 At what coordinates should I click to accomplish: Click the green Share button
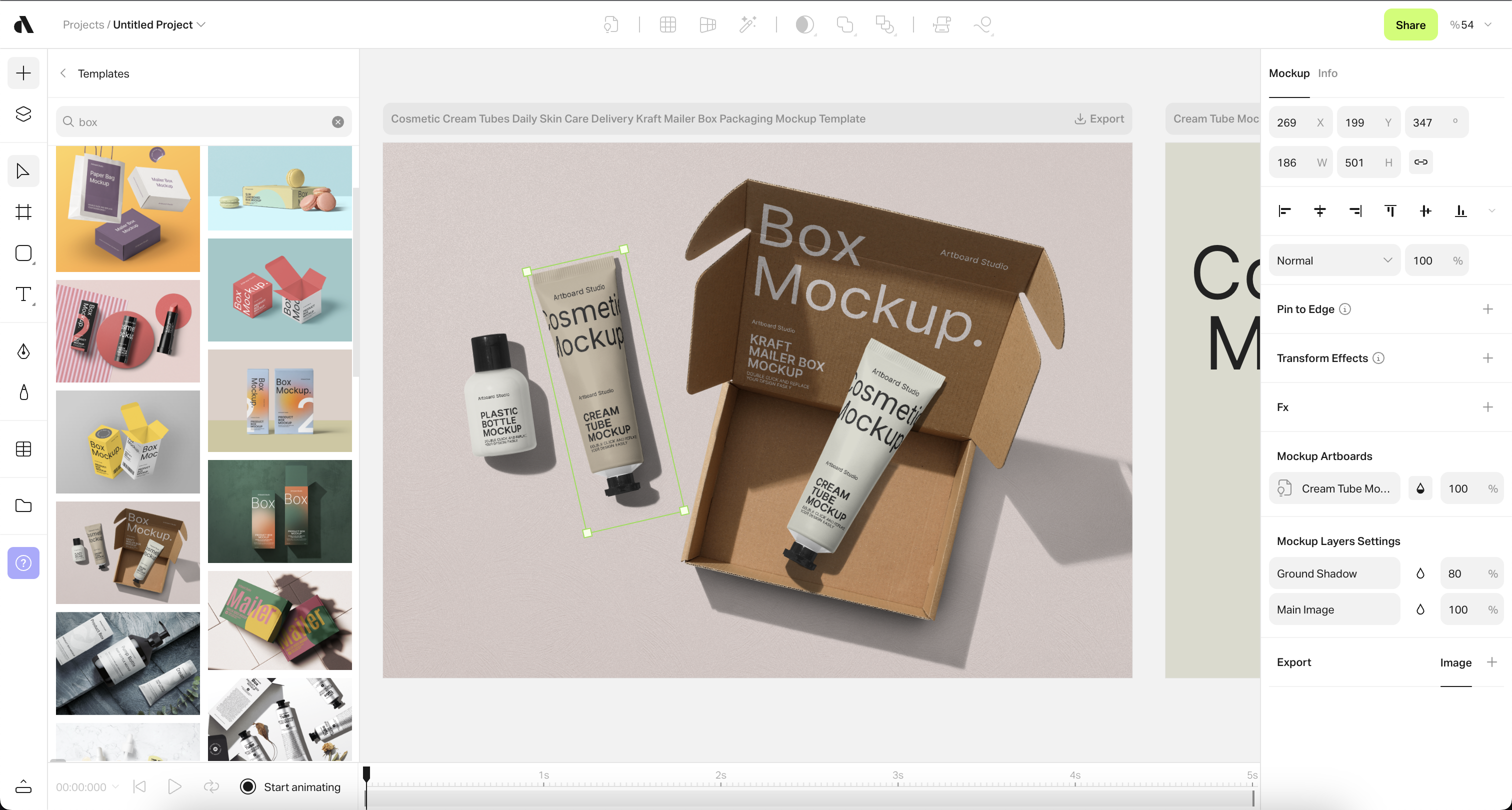(1410, 24)
